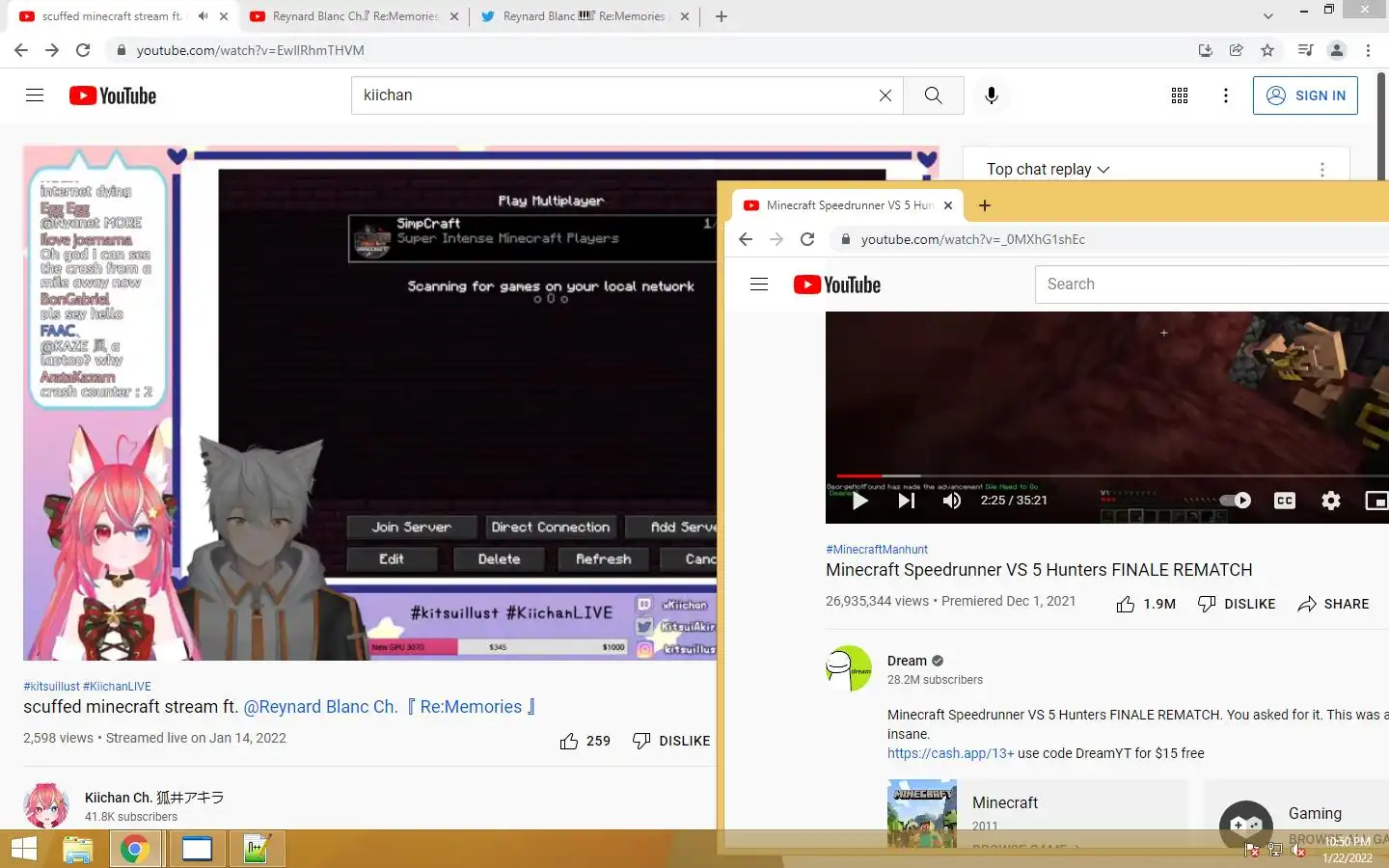Skip to next video in player

(906, 501)
